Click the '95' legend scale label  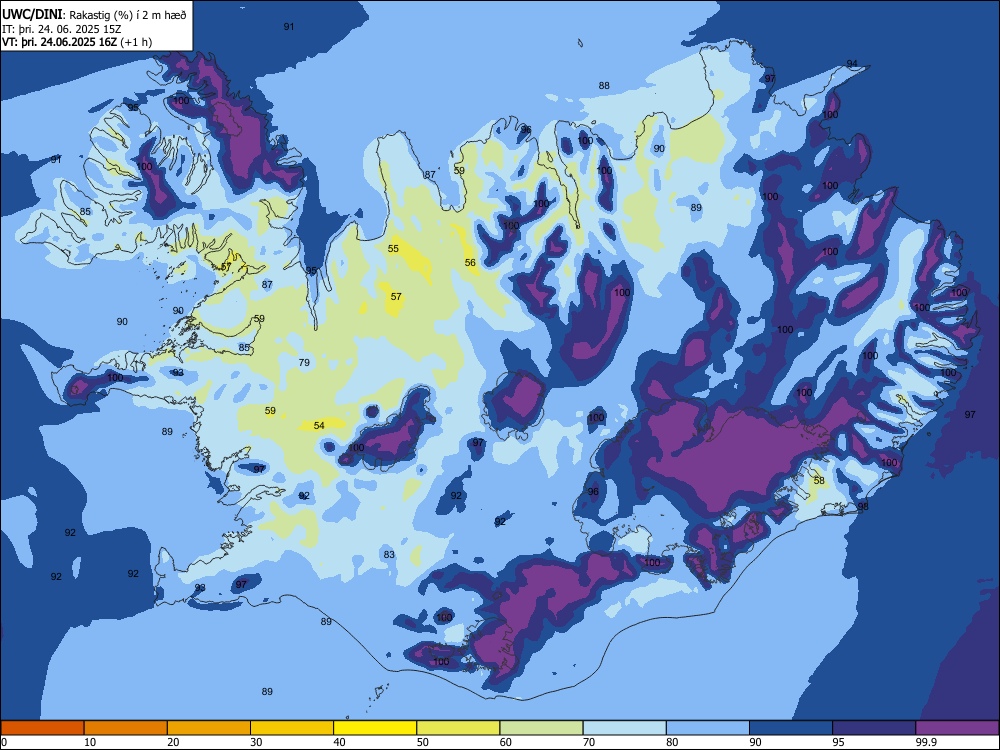click(839, 742)
